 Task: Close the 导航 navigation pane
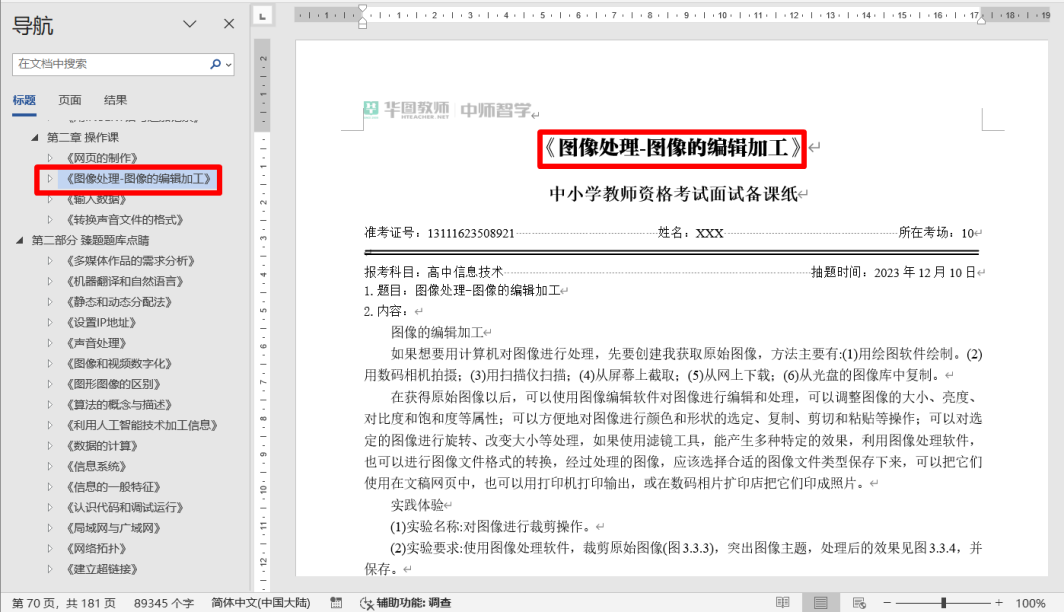tap(229, 25)
